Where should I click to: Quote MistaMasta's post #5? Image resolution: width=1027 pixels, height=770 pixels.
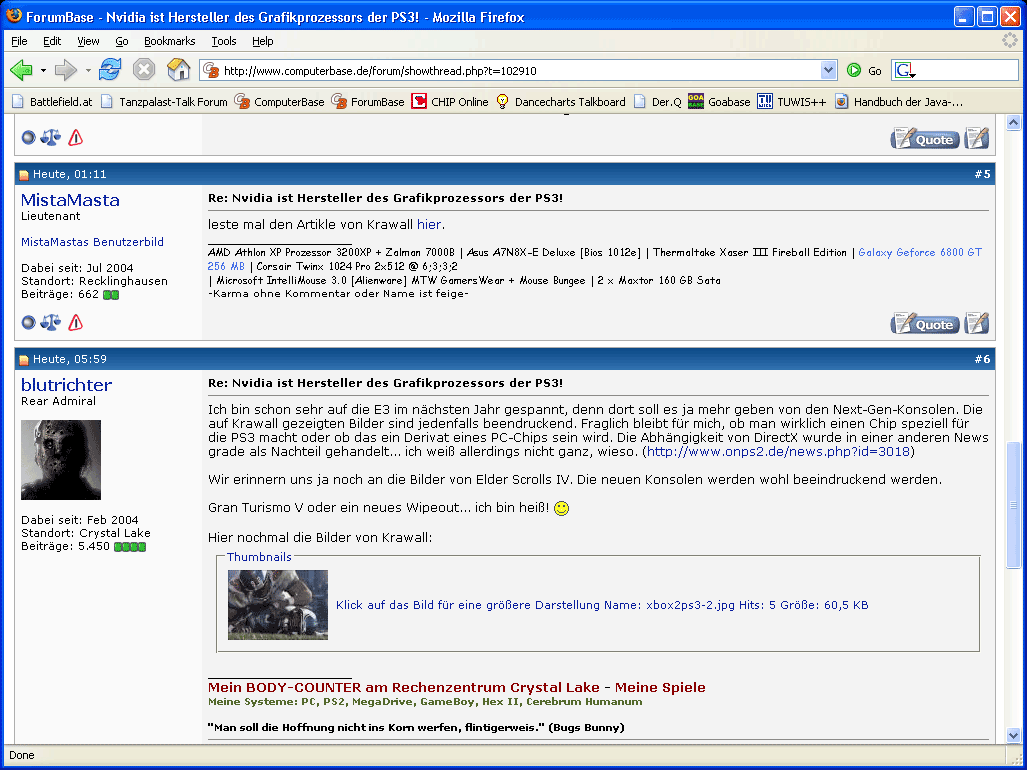[925, 323]
